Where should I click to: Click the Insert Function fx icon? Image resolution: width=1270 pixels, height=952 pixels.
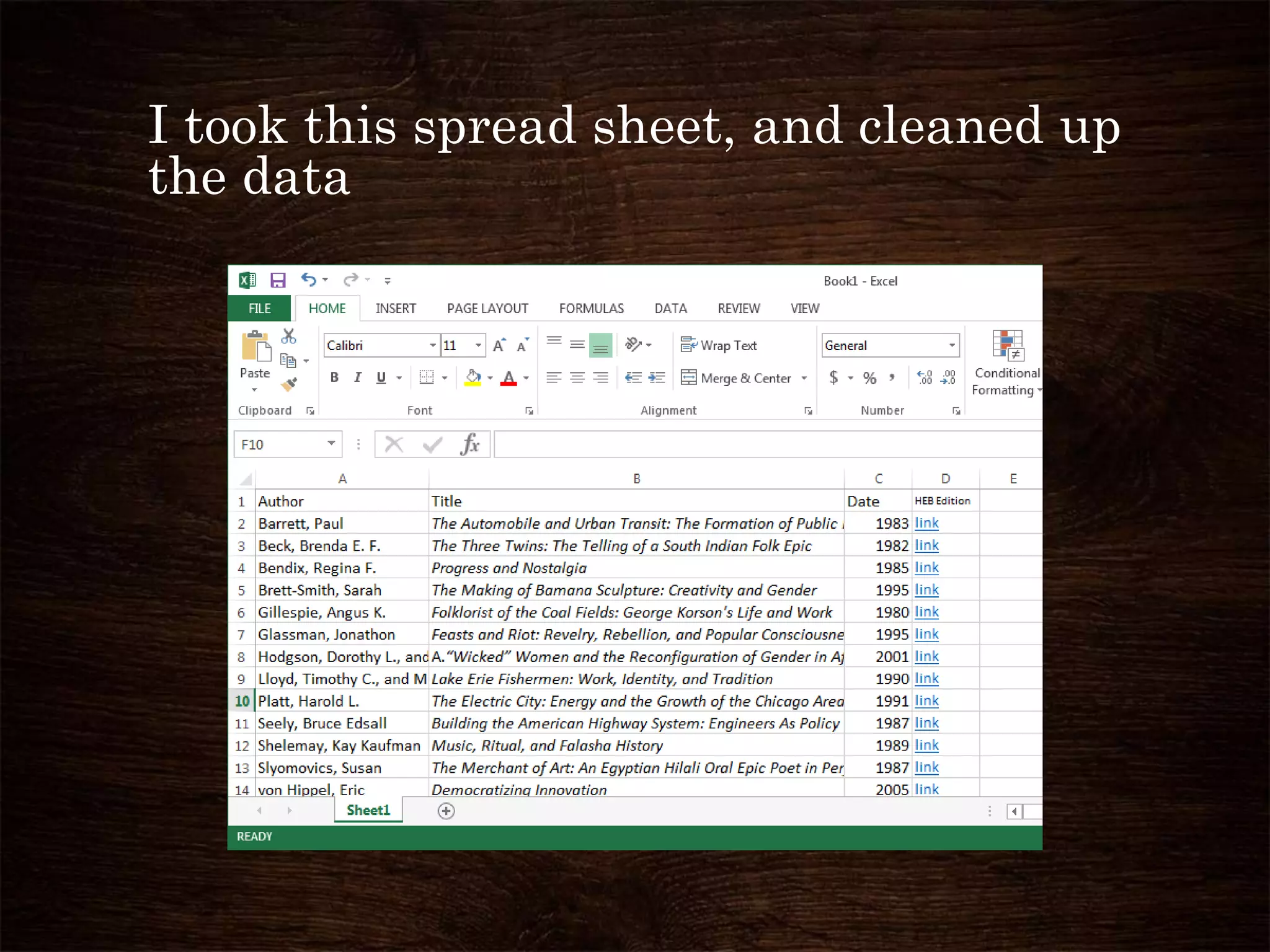click(470, 444)
